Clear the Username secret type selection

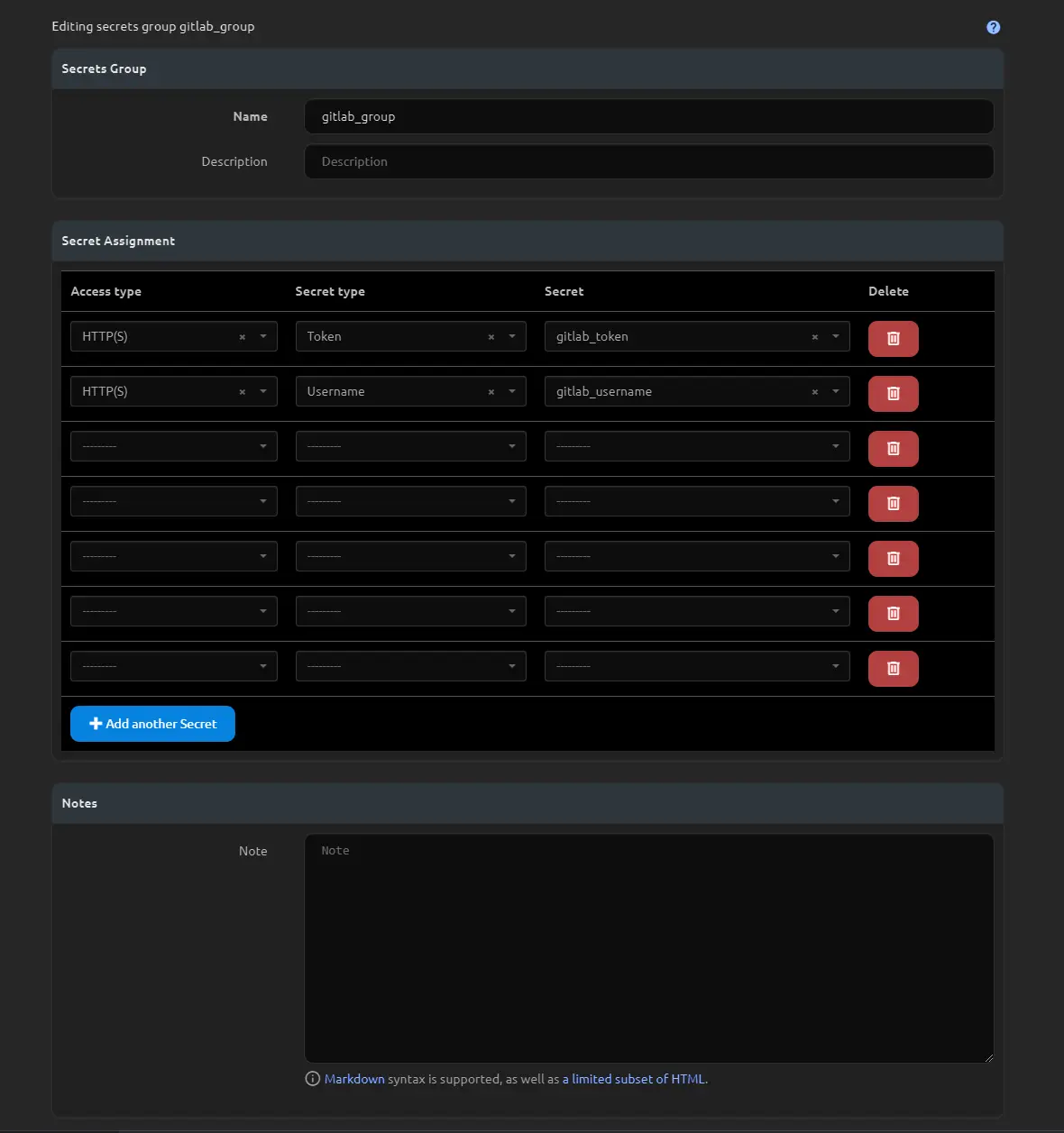(491, 392)
